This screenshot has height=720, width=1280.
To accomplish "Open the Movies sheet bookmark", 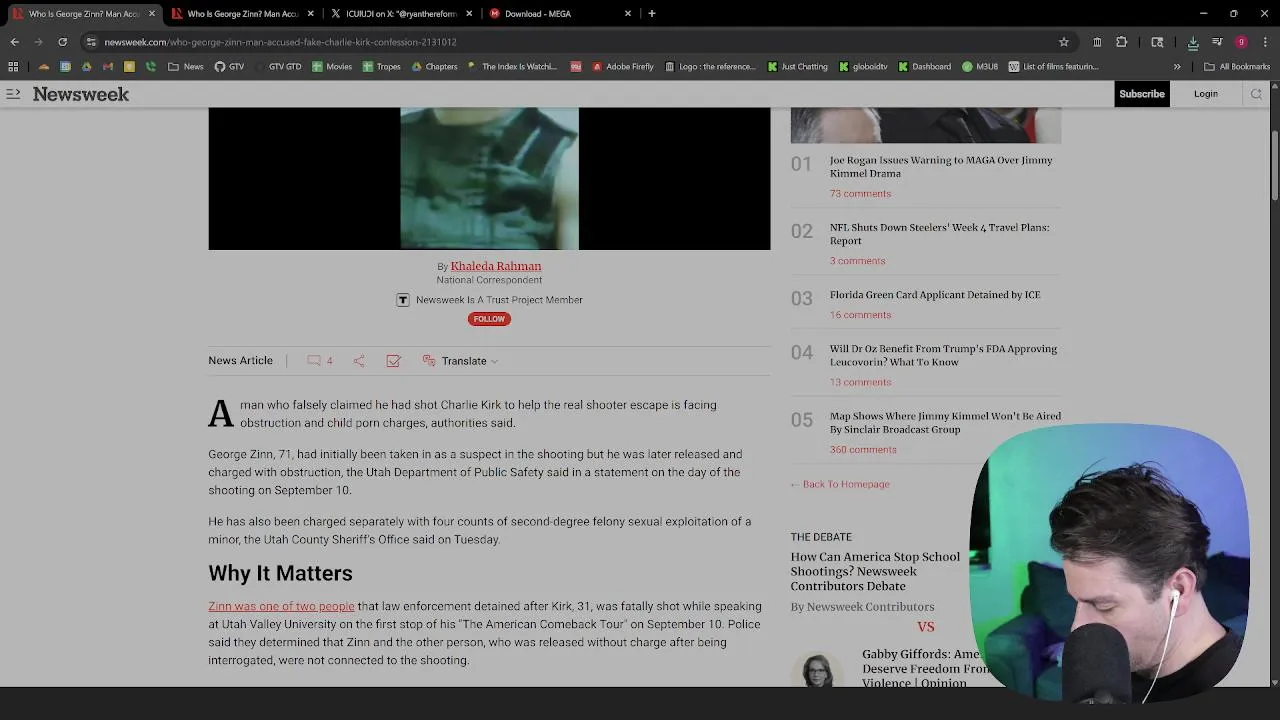I will tap(332, 67).
